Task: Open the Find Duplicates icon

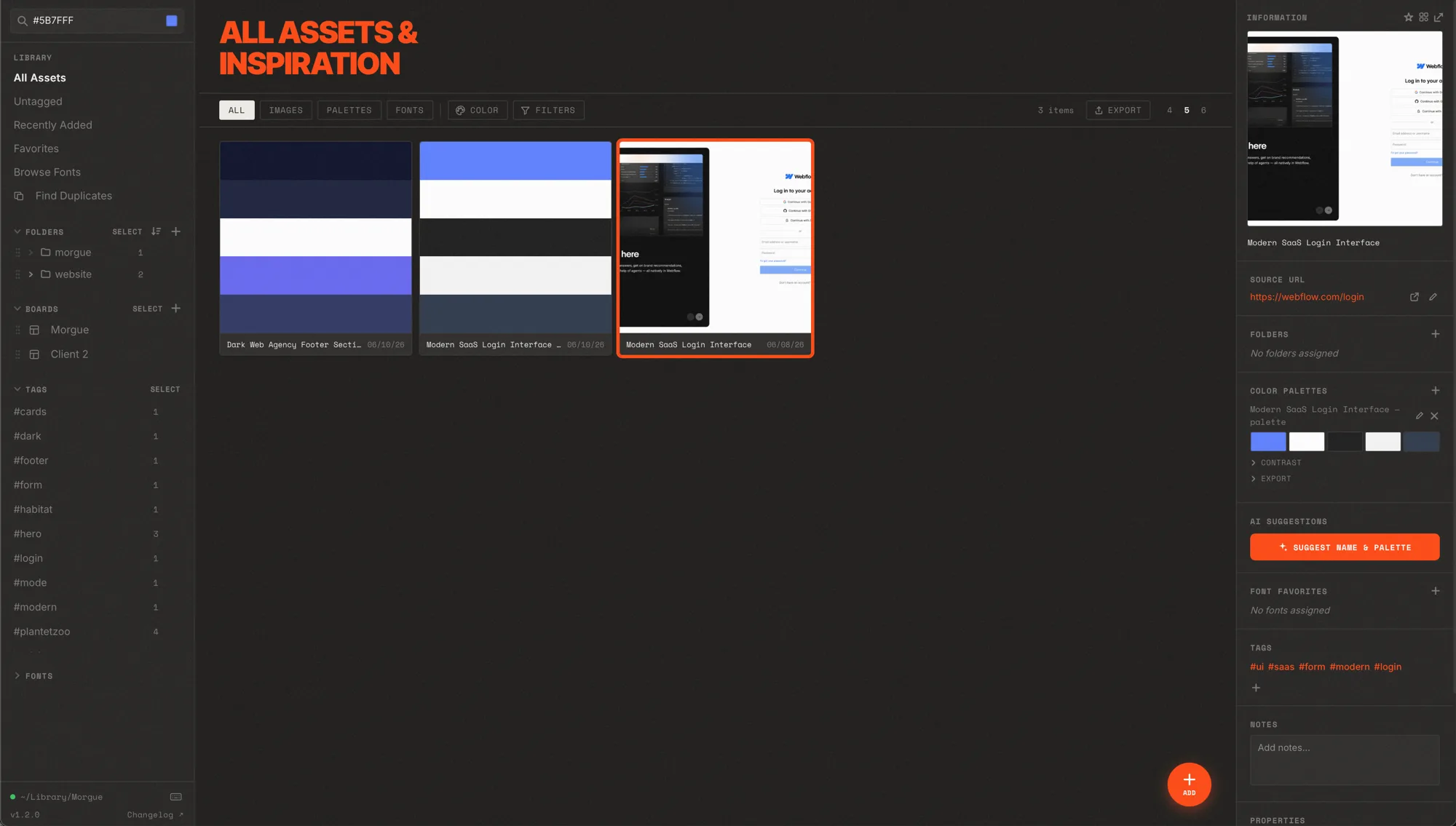Action: [20, 196]
